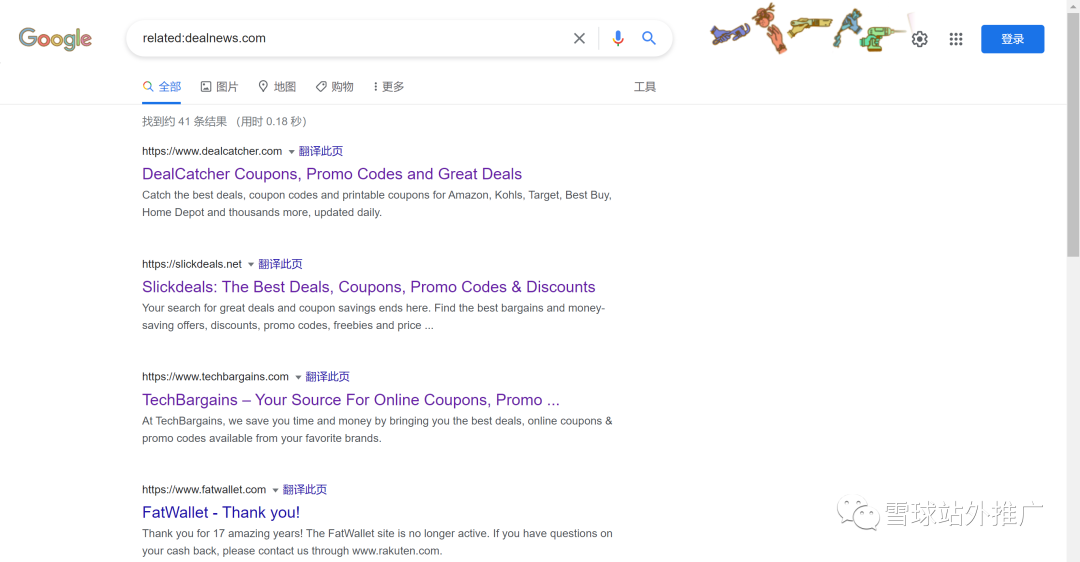Click 翻译此页 next to slickdeals.net
The width and height of the screenshot is (1080, 562).
tap(280, 264)
